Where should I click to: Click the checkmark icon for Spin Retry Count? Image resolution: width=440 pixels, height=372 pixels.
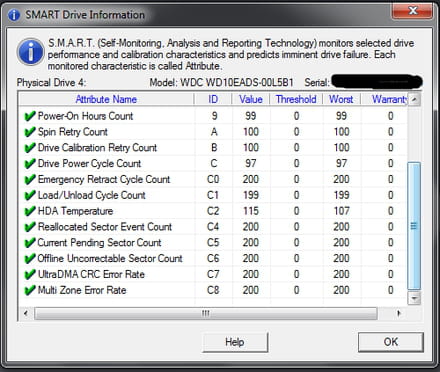(30, 132)
